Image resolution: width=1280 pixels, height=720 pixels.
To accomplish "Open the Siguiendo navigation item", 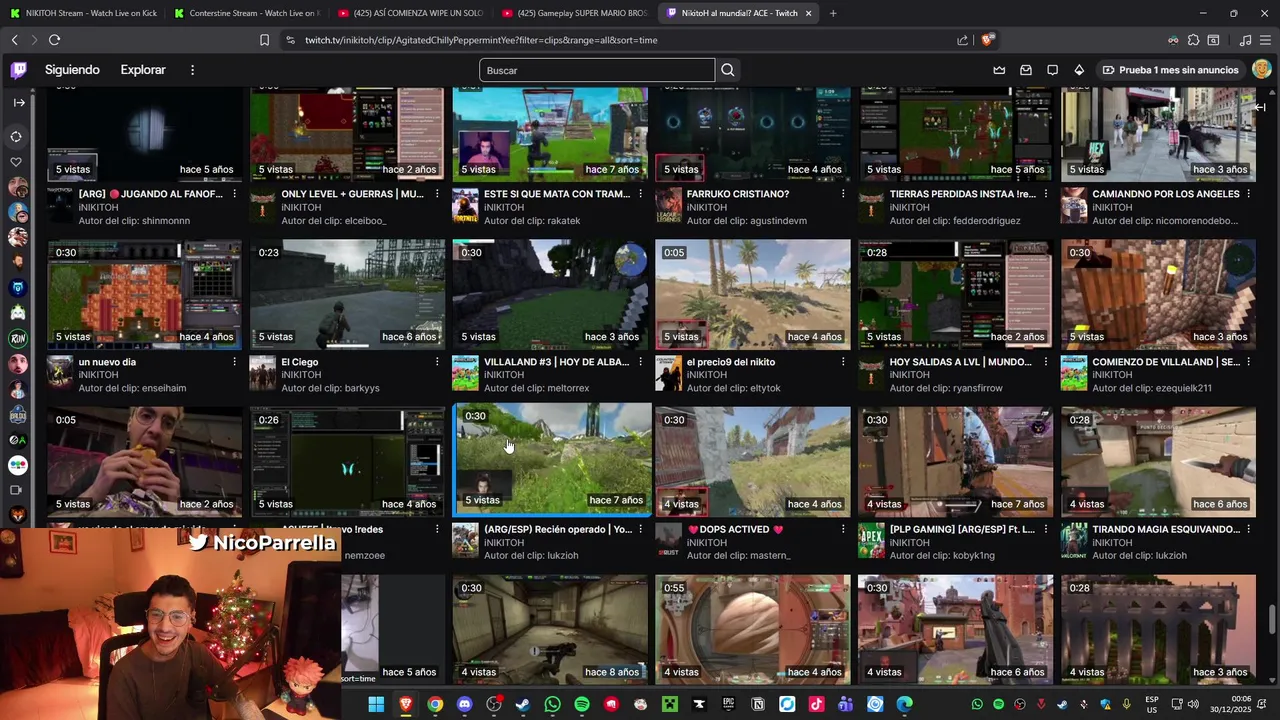I will point(72,70).
